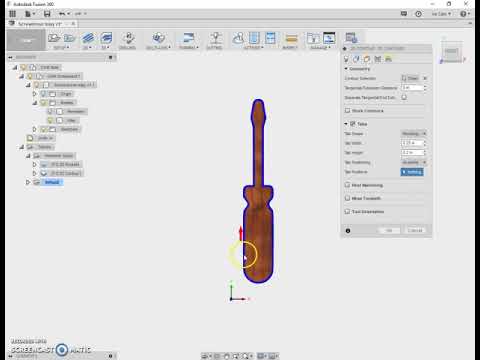Expand the first 2D operation under setup
Image resolution: width=480 pixels, height=360 pixels.
34,164
